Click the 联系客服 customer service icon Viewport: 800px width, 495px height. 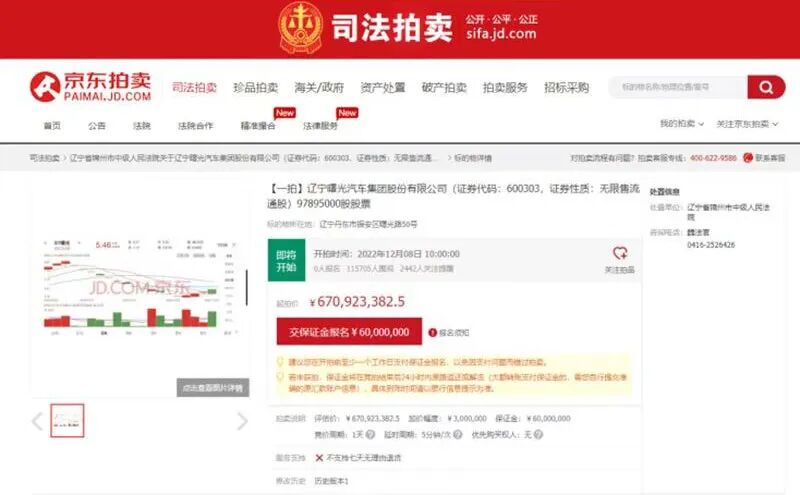pos(748,158)
